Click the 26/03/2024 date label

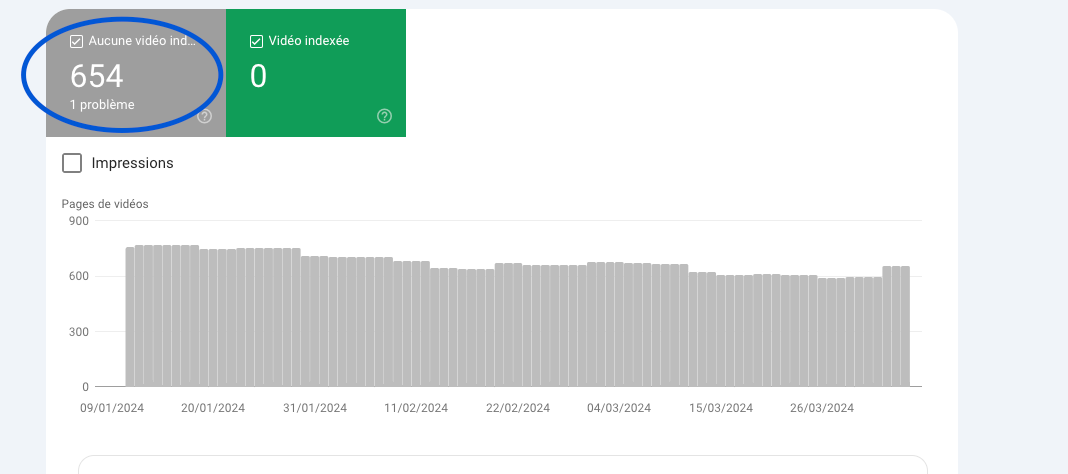822,408
